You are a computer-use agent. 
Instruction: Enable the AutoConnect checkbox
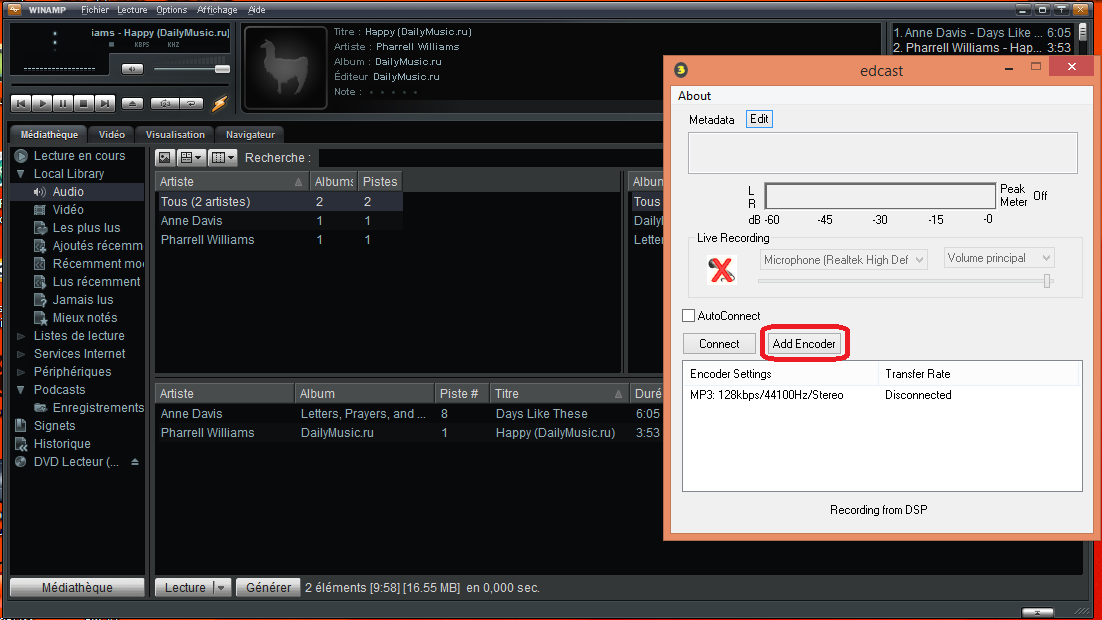pyautogui.click(x=689, y=316)
